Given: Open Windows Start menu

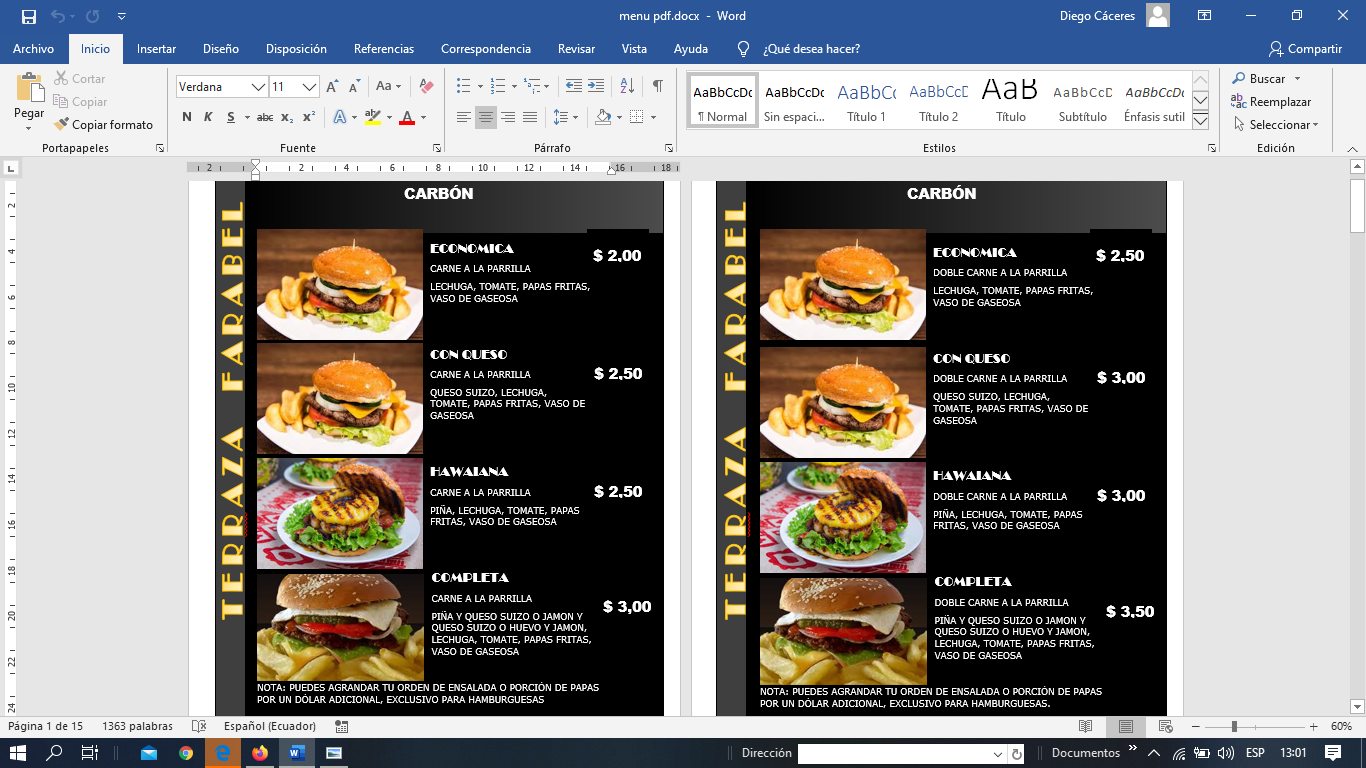Looking at the screenshot, I should point(19,753).
